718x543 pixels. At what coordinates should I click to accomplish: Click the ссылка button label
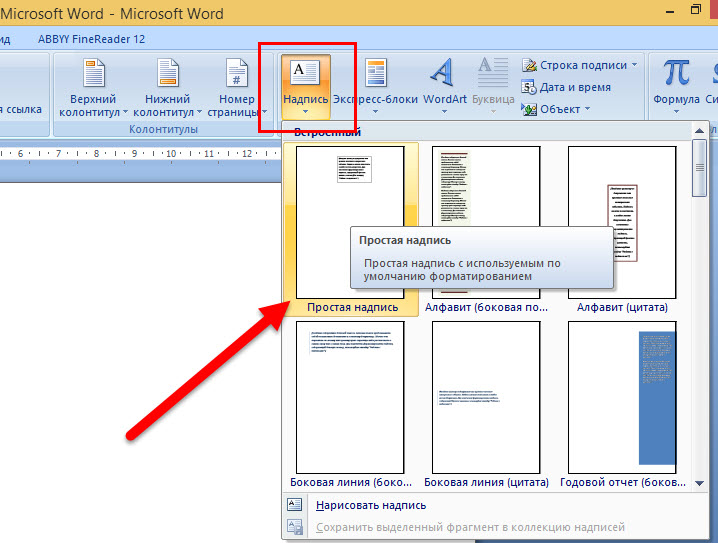coord(24,109)
